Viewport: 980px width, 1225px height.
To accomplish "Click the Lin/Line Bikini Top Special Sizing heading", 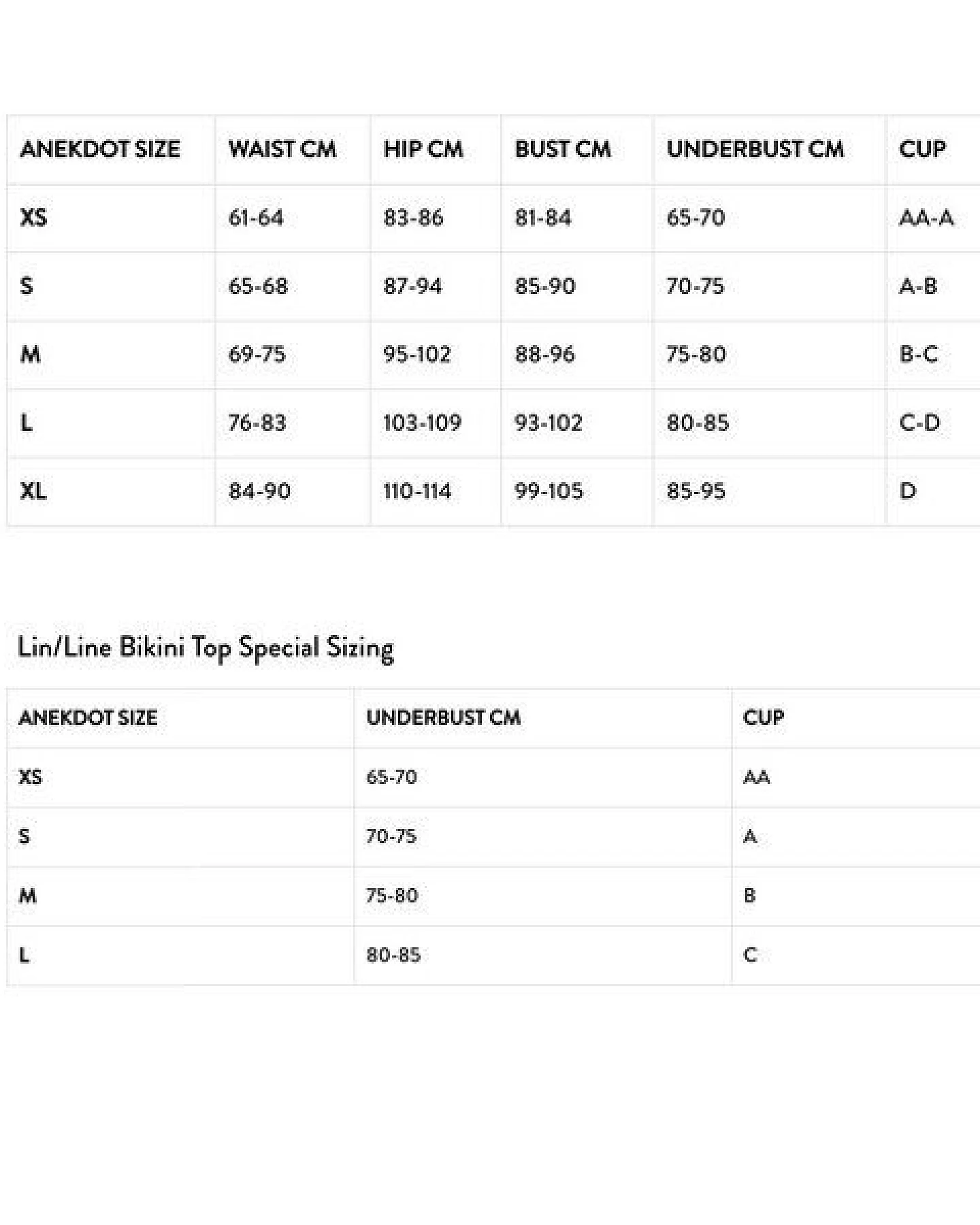I will [206, 648].
